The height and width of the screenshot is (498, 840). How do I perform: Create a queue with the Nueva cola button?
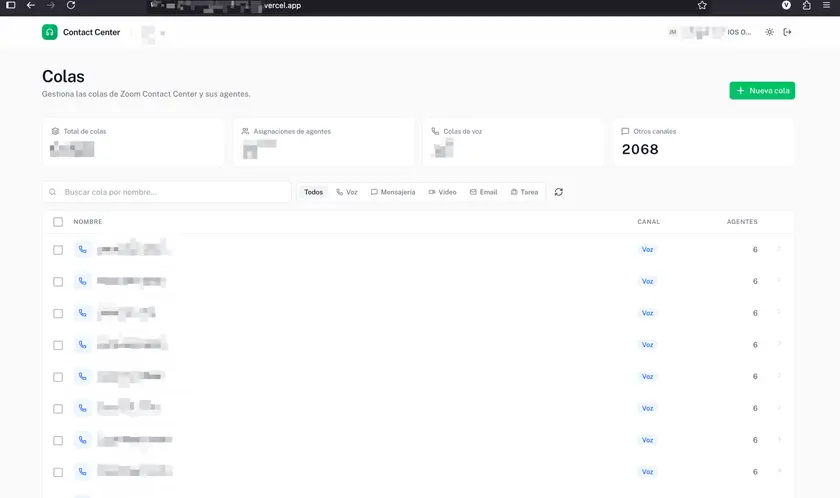762,90
